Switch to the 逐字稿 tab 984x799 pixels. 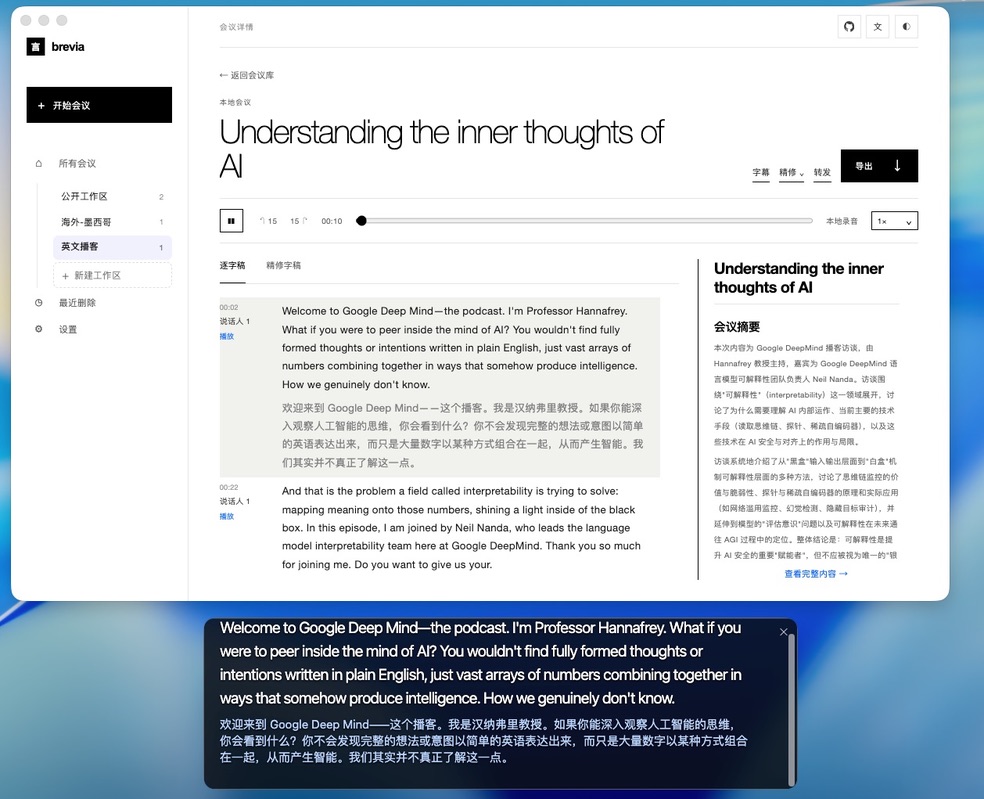click(232, 265)
